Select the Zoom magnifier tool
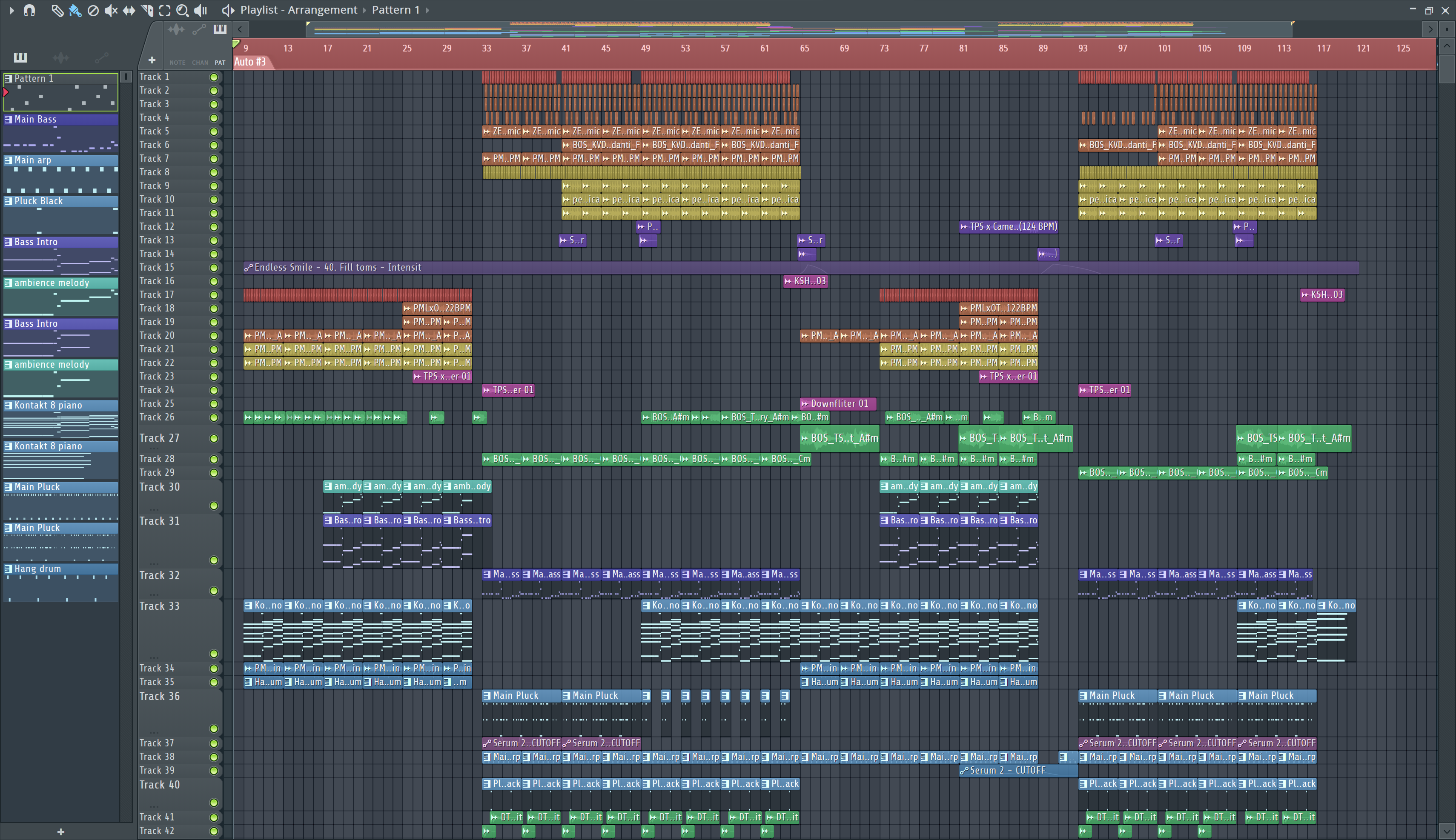Viewport: 1456px width, 840px height. (x=182, y=10)
